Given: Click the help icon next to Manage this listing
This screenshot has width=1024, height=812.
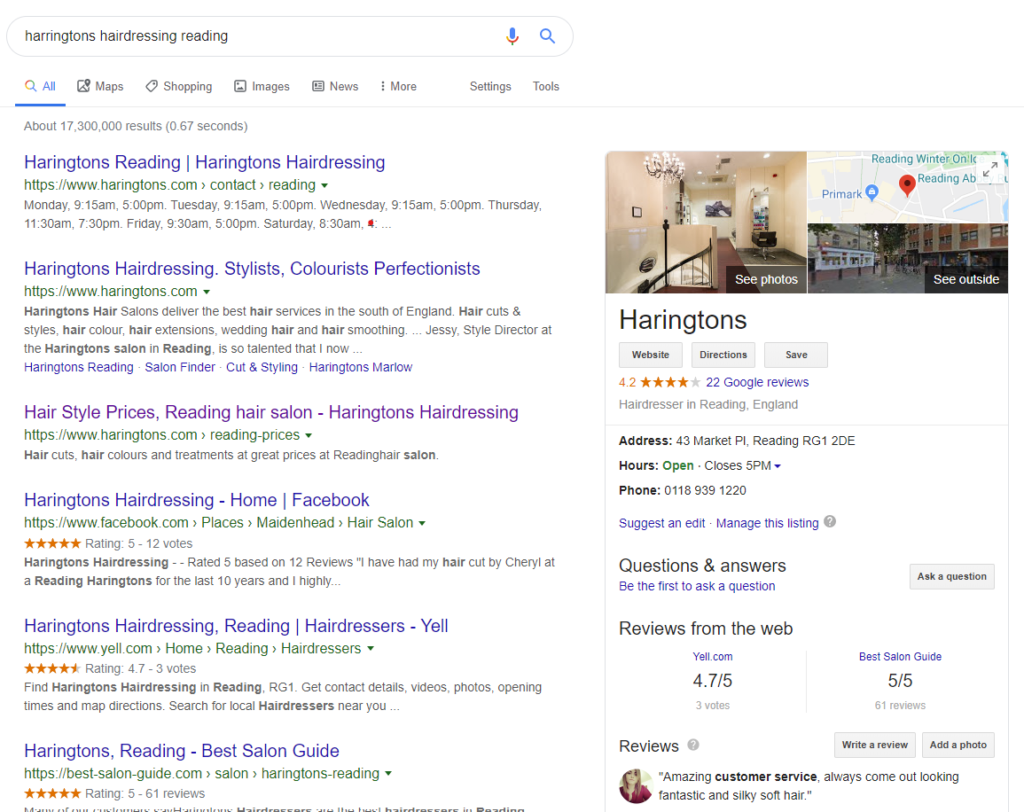Looking at the screenshot, I should click(830, 521).
